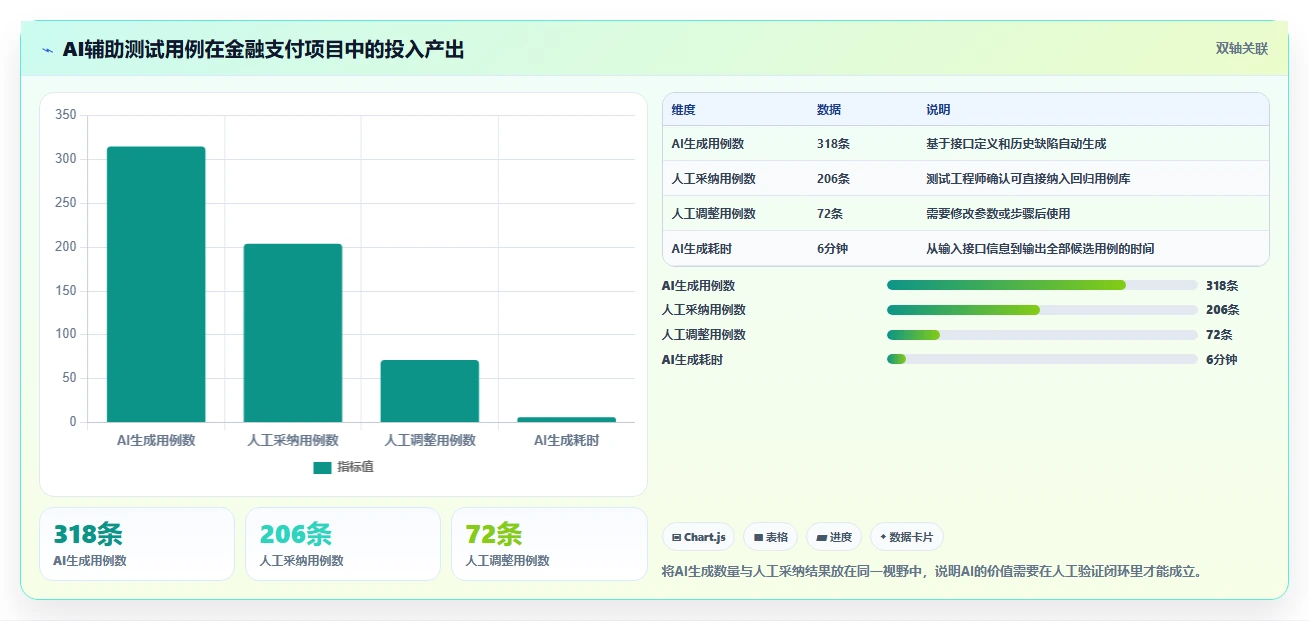Click the title AI辅助测试用例在金融支付项目中的投入产出

pyautogui.click(x=263, y=50)
